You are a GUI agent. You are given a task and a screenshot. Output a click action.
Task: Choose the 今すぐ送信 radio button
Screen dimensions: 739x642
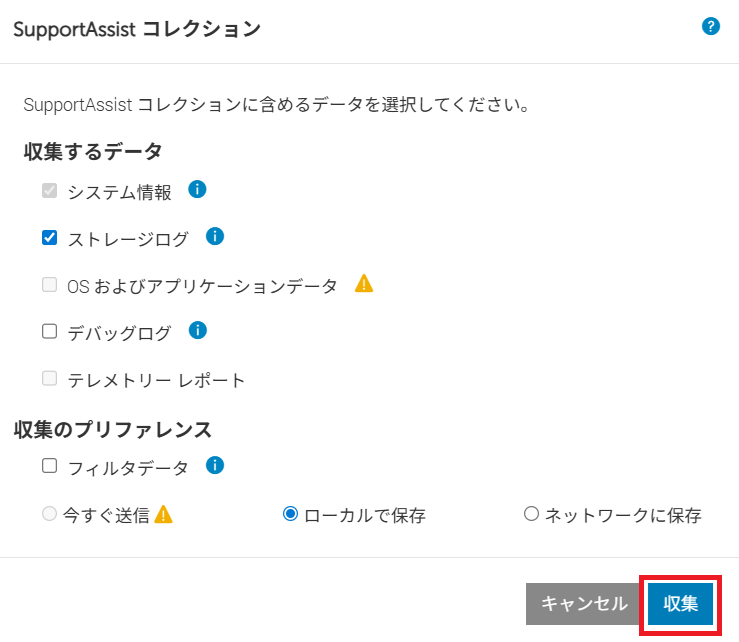click(49, 514)
